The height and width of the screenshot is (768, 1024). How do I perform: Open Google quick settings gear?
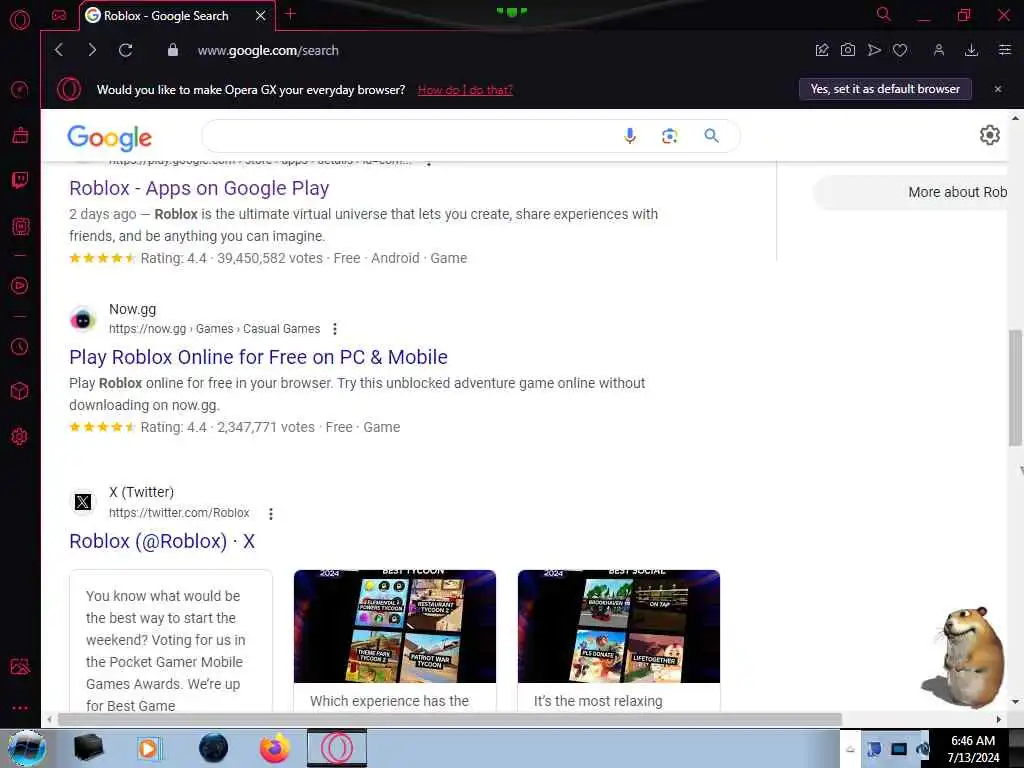989,135
